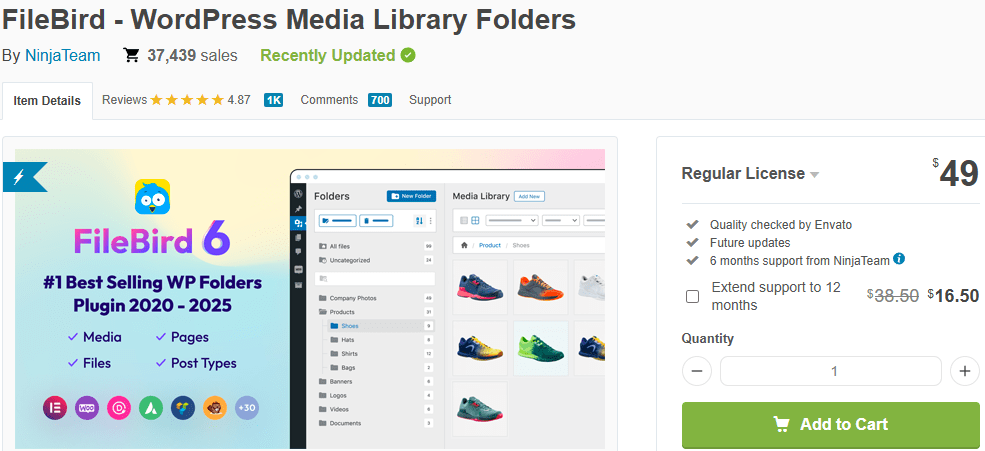The width and height of the screenshot is (985, 451).
Task: Select the Item Details tab
Action: click(x=47, y=101)
